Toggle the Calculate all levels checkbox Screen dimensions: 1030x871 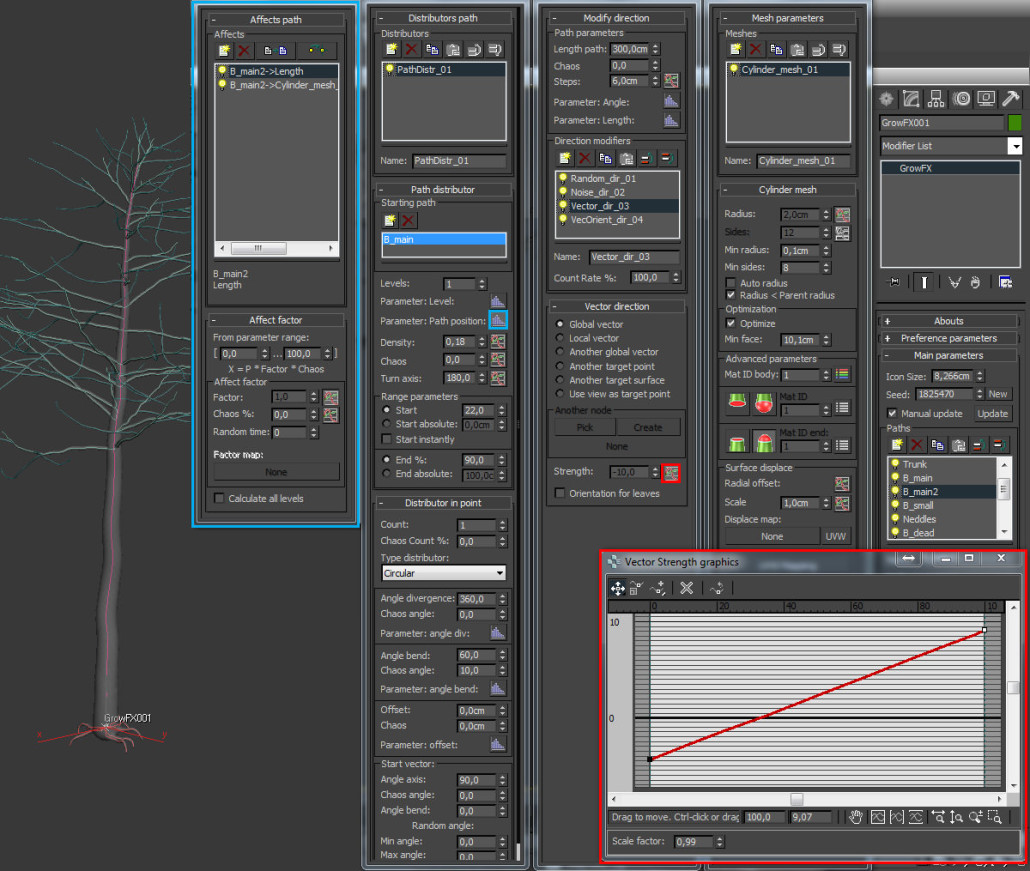pyautogui.click(x=220, y=498)
